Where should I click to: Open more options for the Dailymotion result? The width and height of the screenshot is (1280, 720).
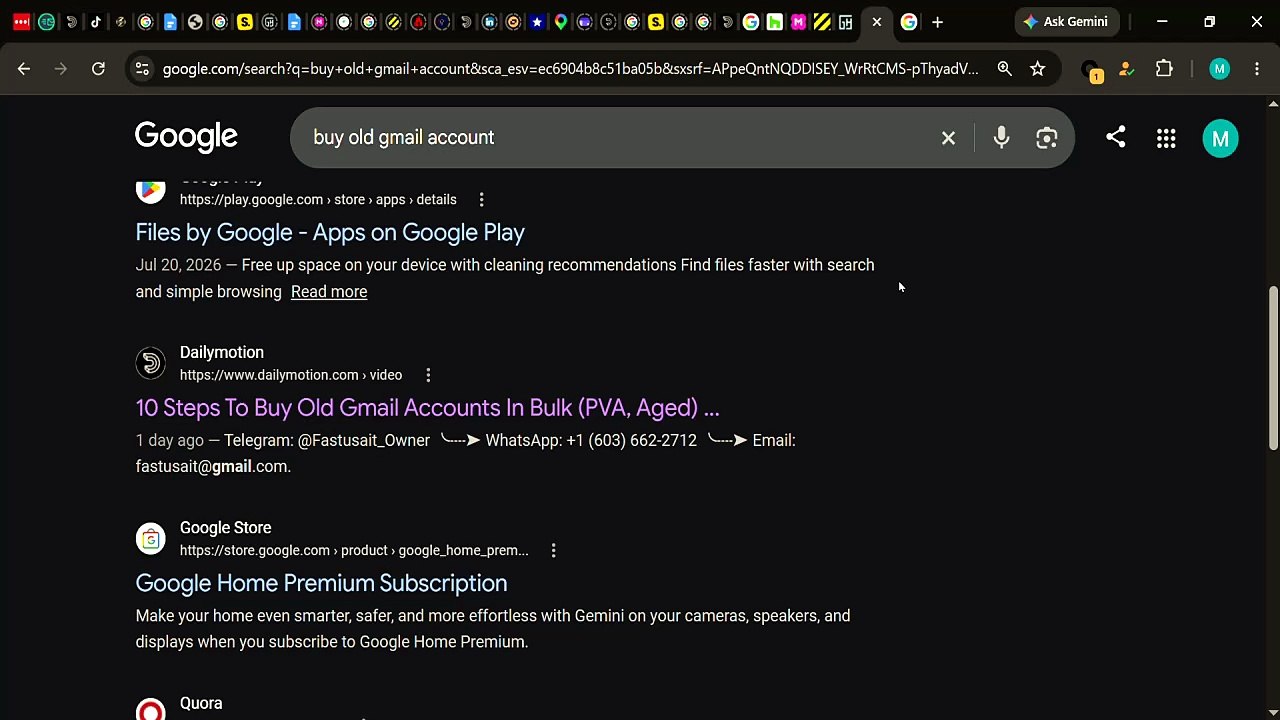(428, 375)
